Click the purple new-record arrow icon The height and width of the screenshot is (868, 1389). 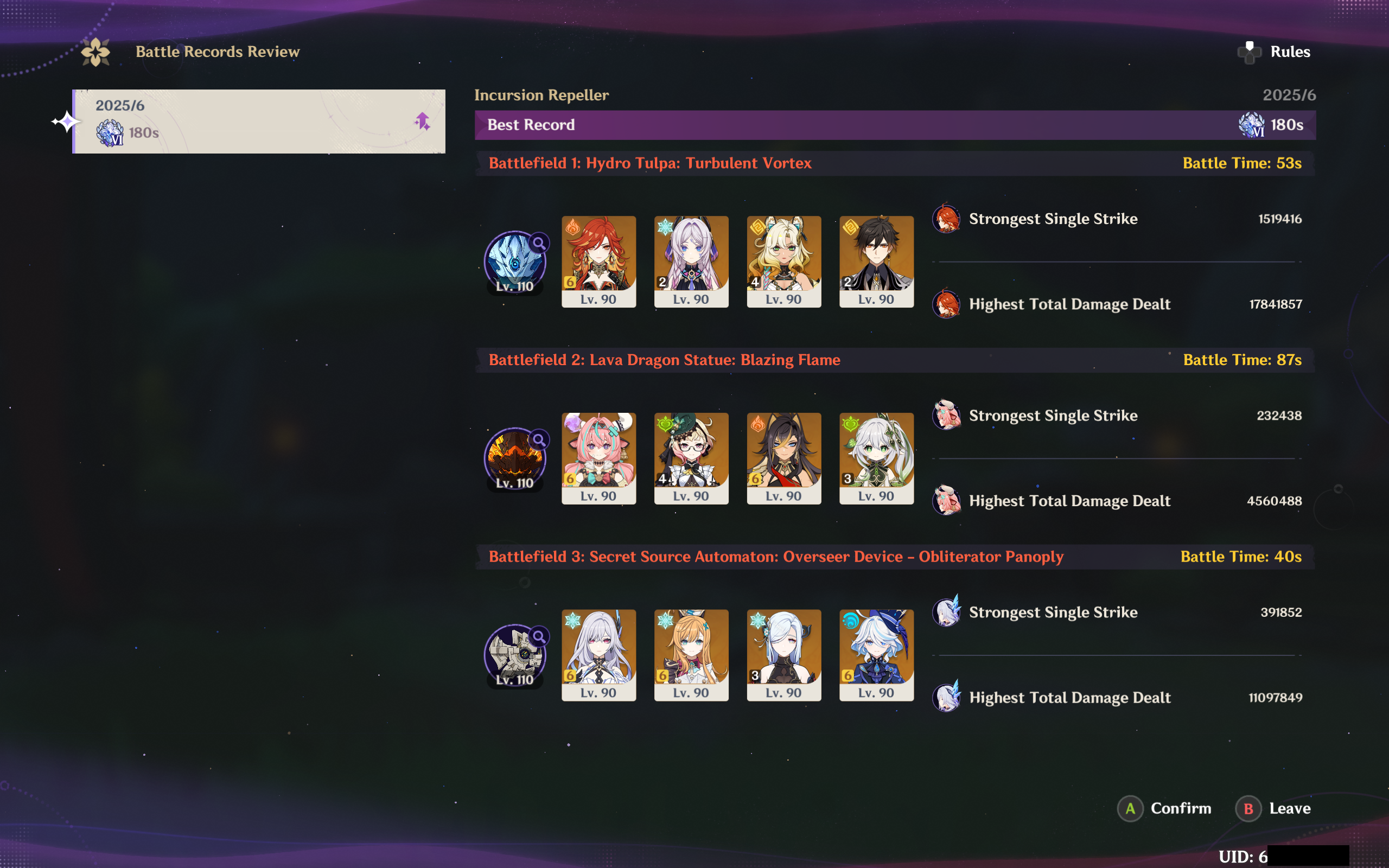click(x=423, y=121)
